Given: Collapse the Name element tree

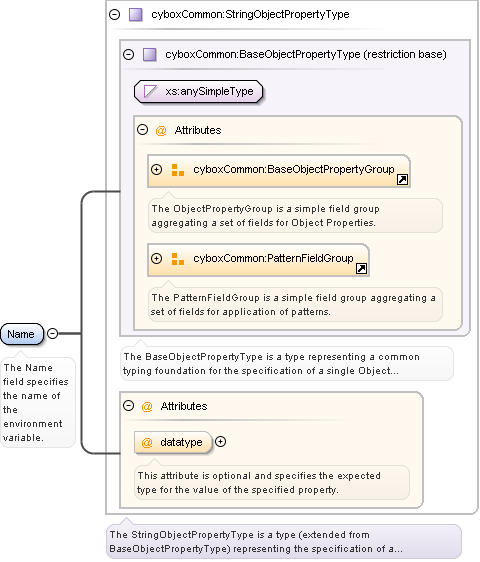Looking at the screenshot, I should (53, 334).
